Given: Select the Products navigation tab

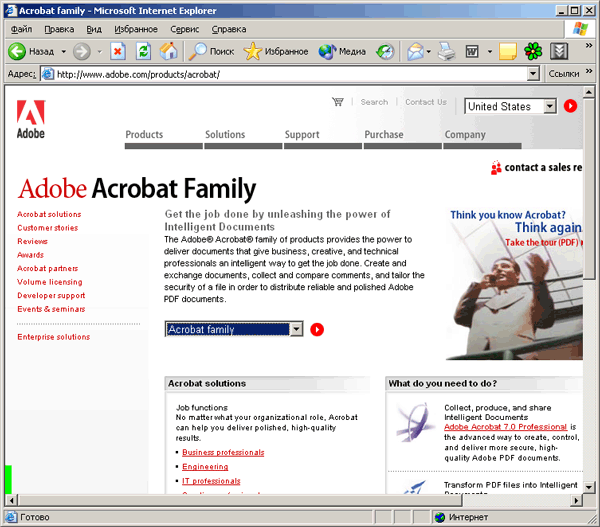Looking at the screenshot, I should tap(163, 138).
